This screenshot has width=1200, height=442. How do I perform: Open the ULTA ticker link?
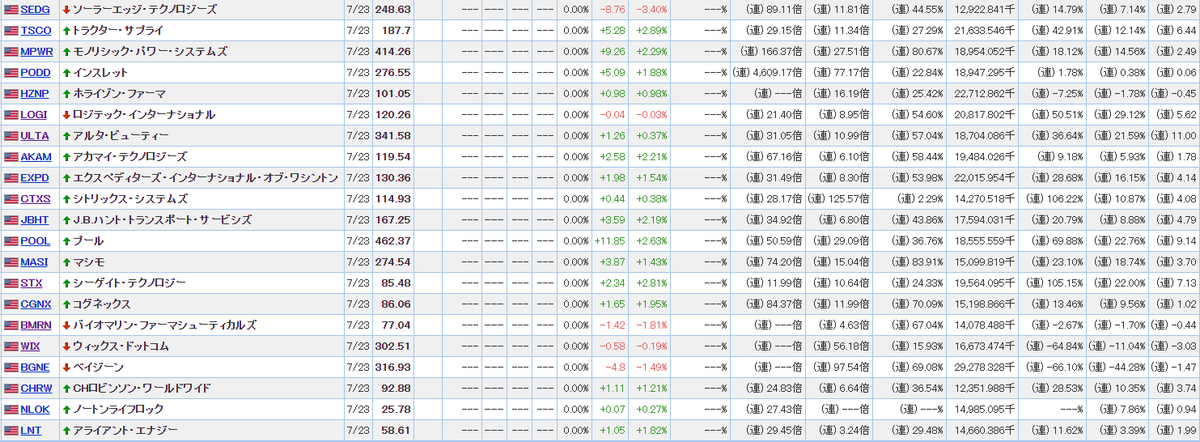(x=35, y=135)
